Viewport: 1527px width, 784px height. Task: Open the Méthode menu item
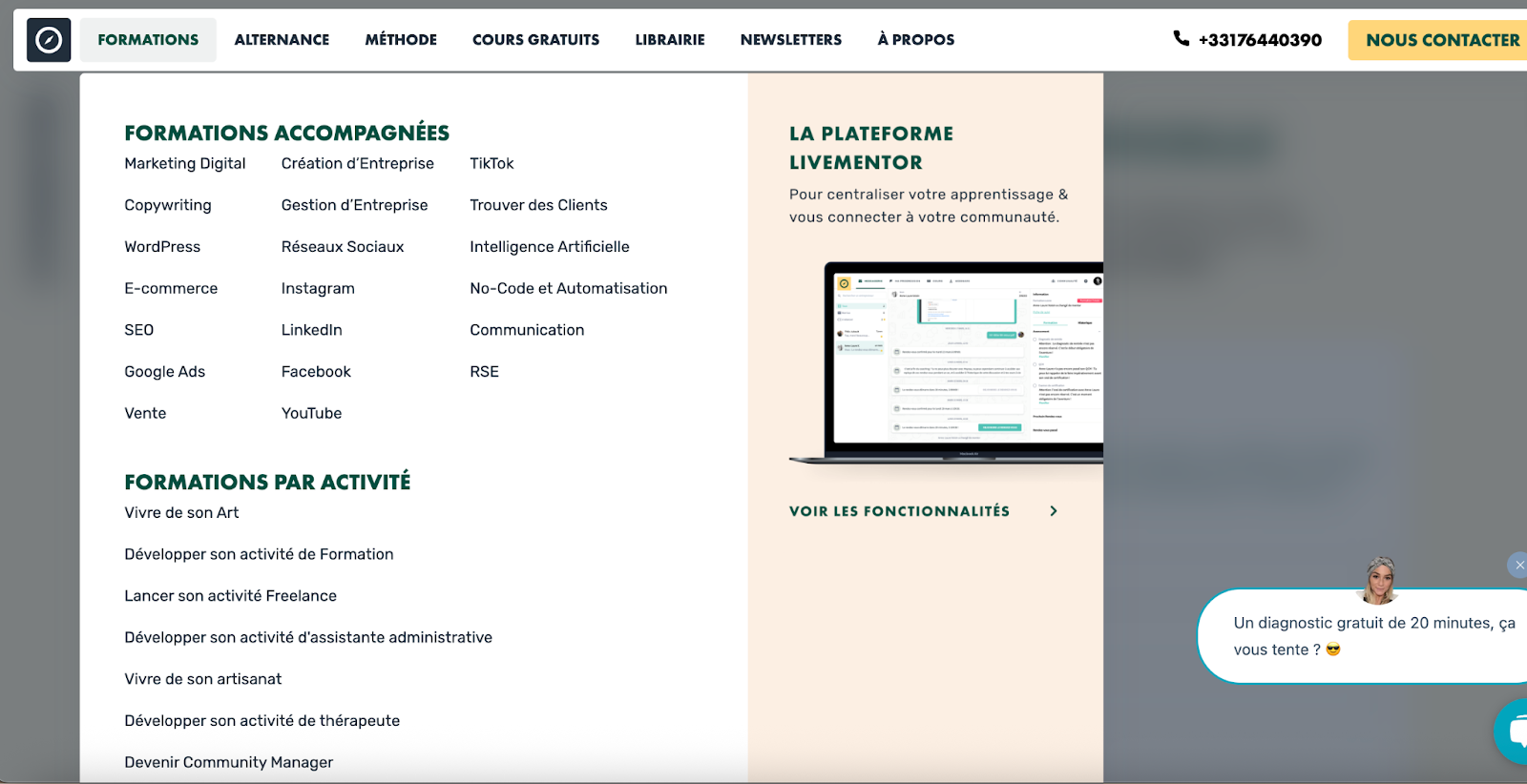pos(401,40)
